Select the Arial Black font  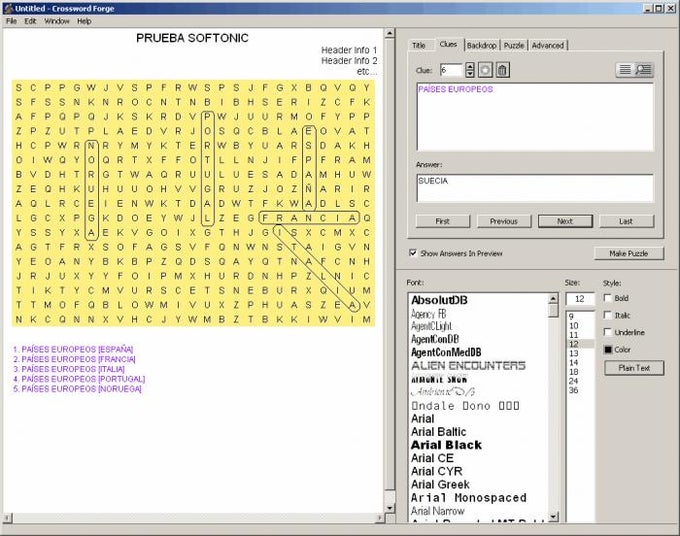446,445
